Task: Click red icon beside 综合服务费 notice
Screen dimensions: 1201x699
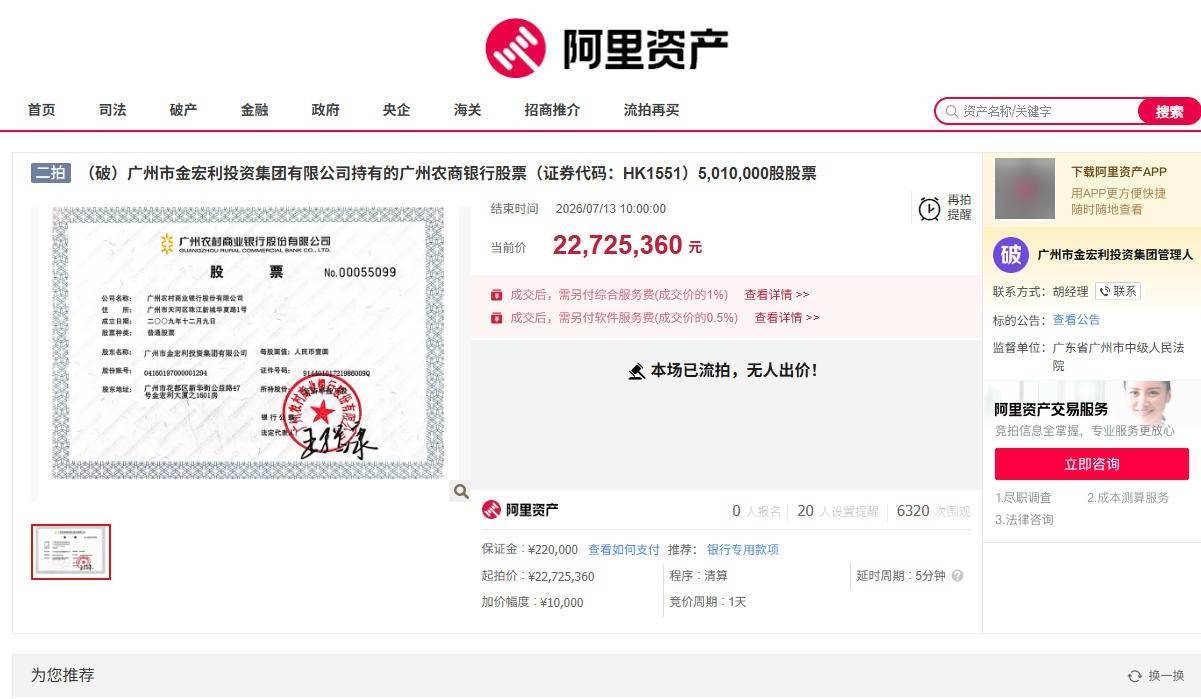Action: click(496, 295)
